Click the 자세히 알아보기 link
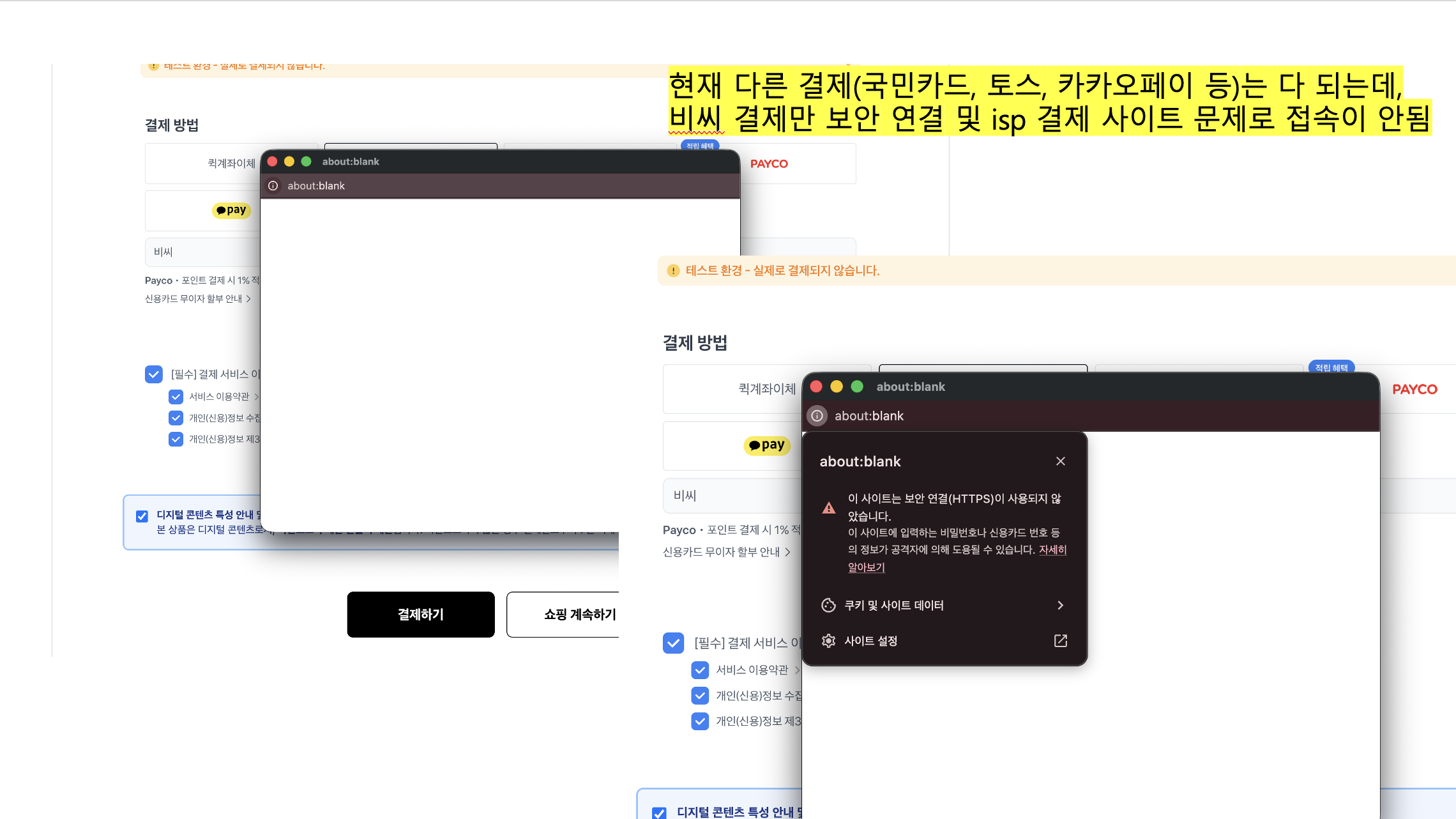The image size is (1456, 819). pos(1052,550)
